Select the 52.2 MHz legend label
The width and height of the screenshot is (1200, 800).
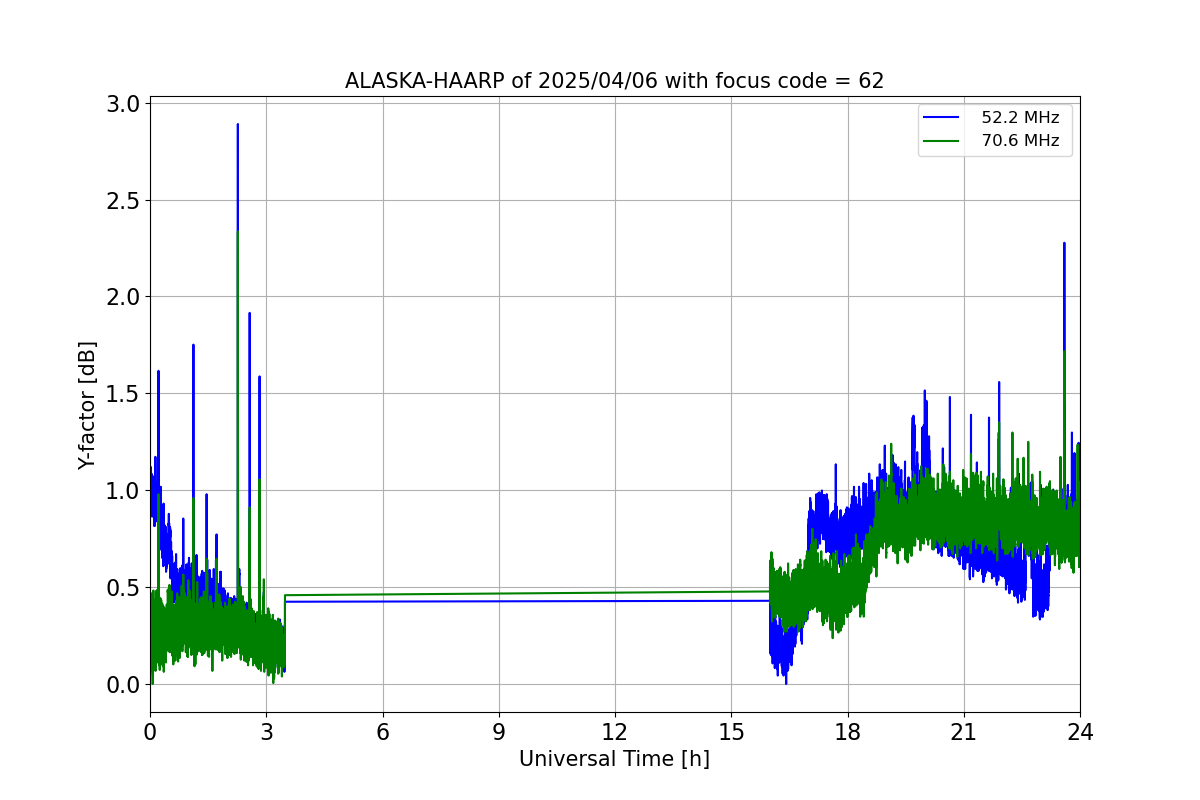pyautogui.click(x=1020, y=118)
